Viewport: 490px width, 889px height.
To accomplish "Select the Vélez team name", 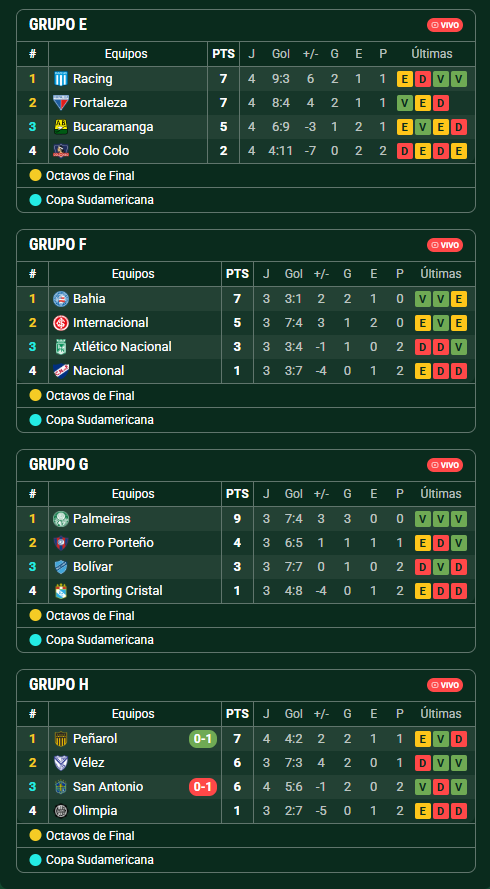I will pyautogui.click(x=88, y=763).
